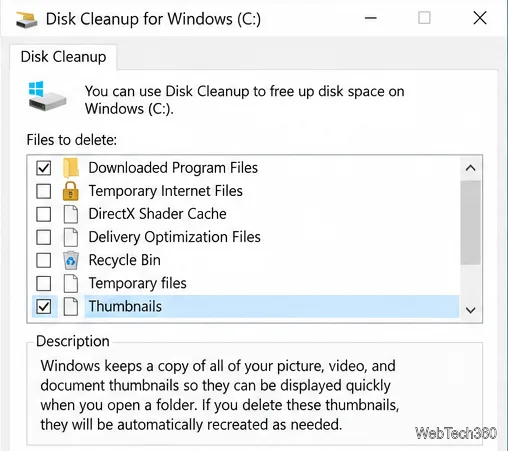
Task: Click the Disk Cleanup title bar drive icon
Action: click(26, 20)
